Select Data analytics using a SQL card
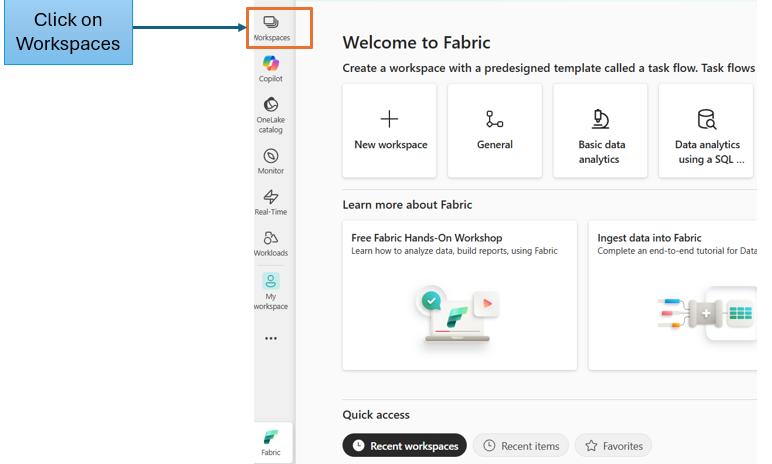The width and height of the screenshot is (772, 464). click(x=706, y=131)
